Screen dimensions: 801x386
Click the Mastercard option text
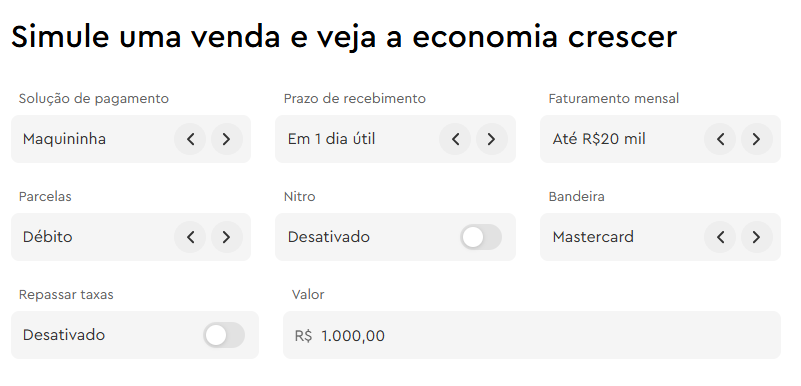593,237
